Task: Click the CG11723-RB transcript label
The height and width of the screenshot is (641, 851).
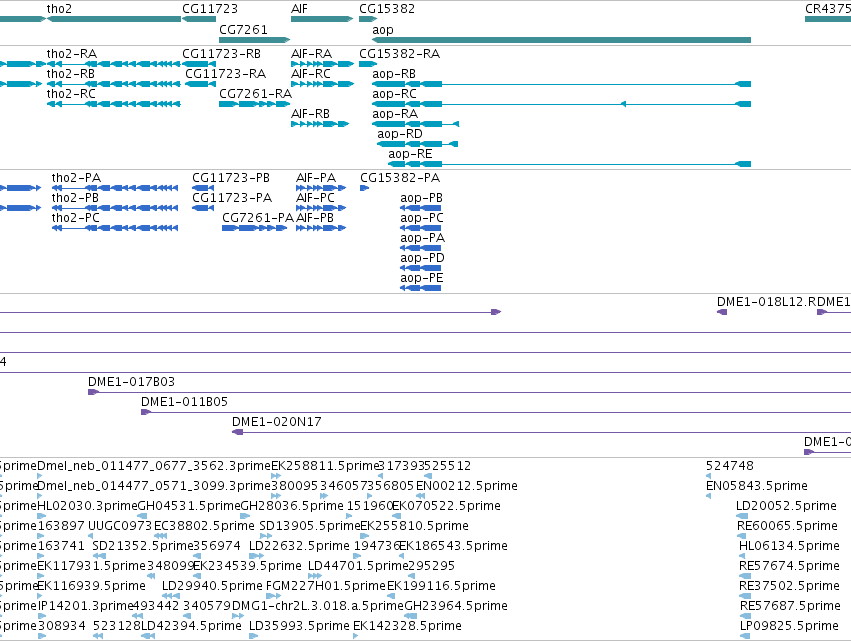Action: pos(221,54)
